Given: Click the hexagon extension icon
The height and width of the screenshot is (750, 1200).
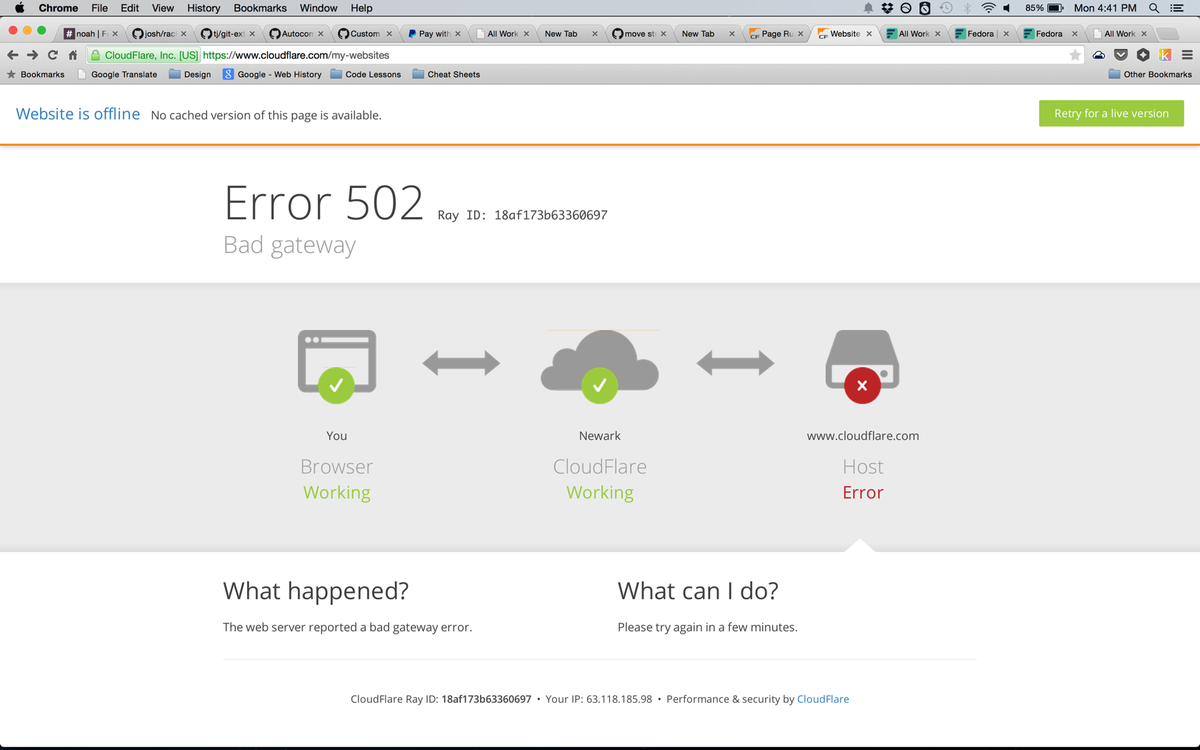Looking at the screenshot, I should pyautogui.click(x=1143, y=55).
